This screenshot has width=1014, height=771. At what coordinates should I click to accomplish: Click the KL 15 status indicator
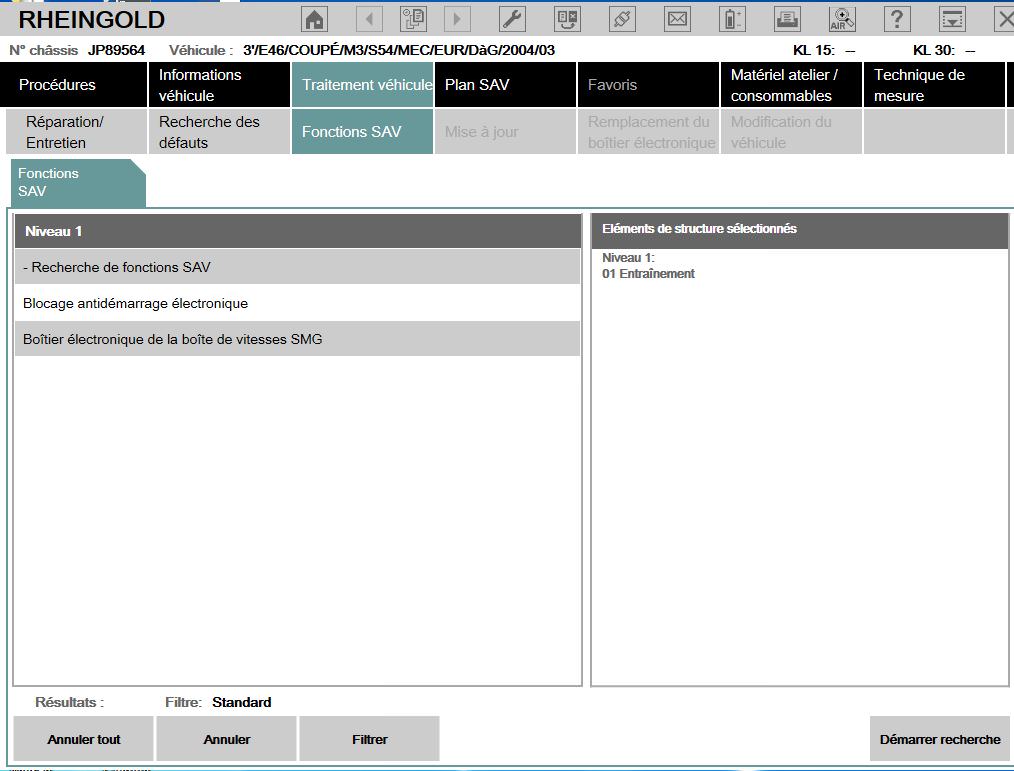[824, 50]
